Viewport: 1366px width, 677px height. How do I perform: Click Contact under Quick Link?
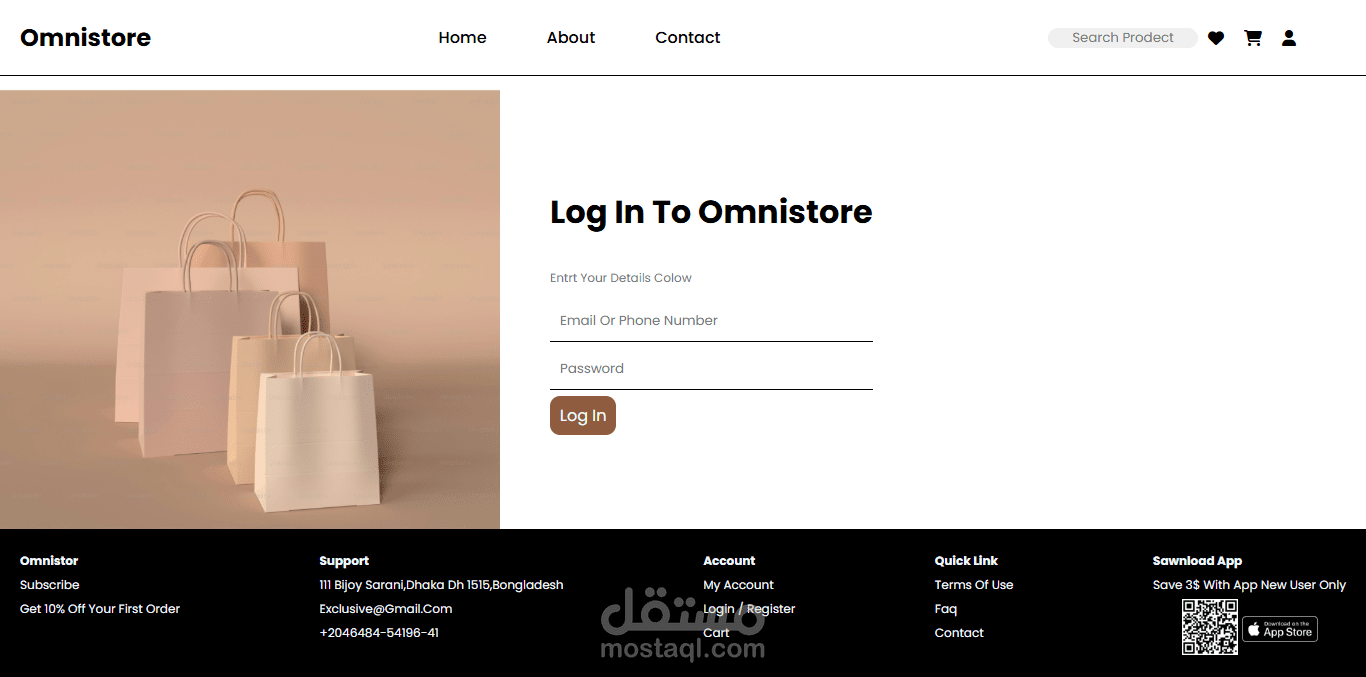click(x=959, y=633)
